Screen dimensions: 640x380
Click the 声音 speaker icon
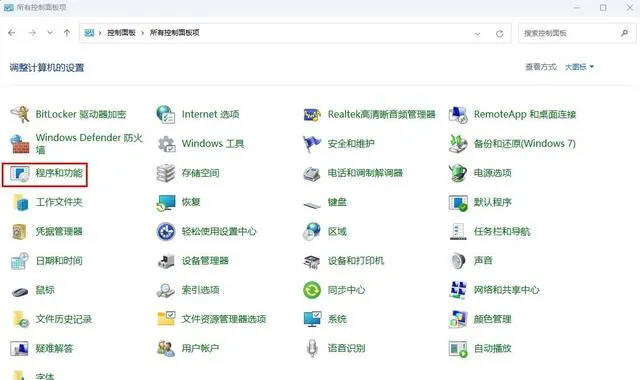point(458,261)
